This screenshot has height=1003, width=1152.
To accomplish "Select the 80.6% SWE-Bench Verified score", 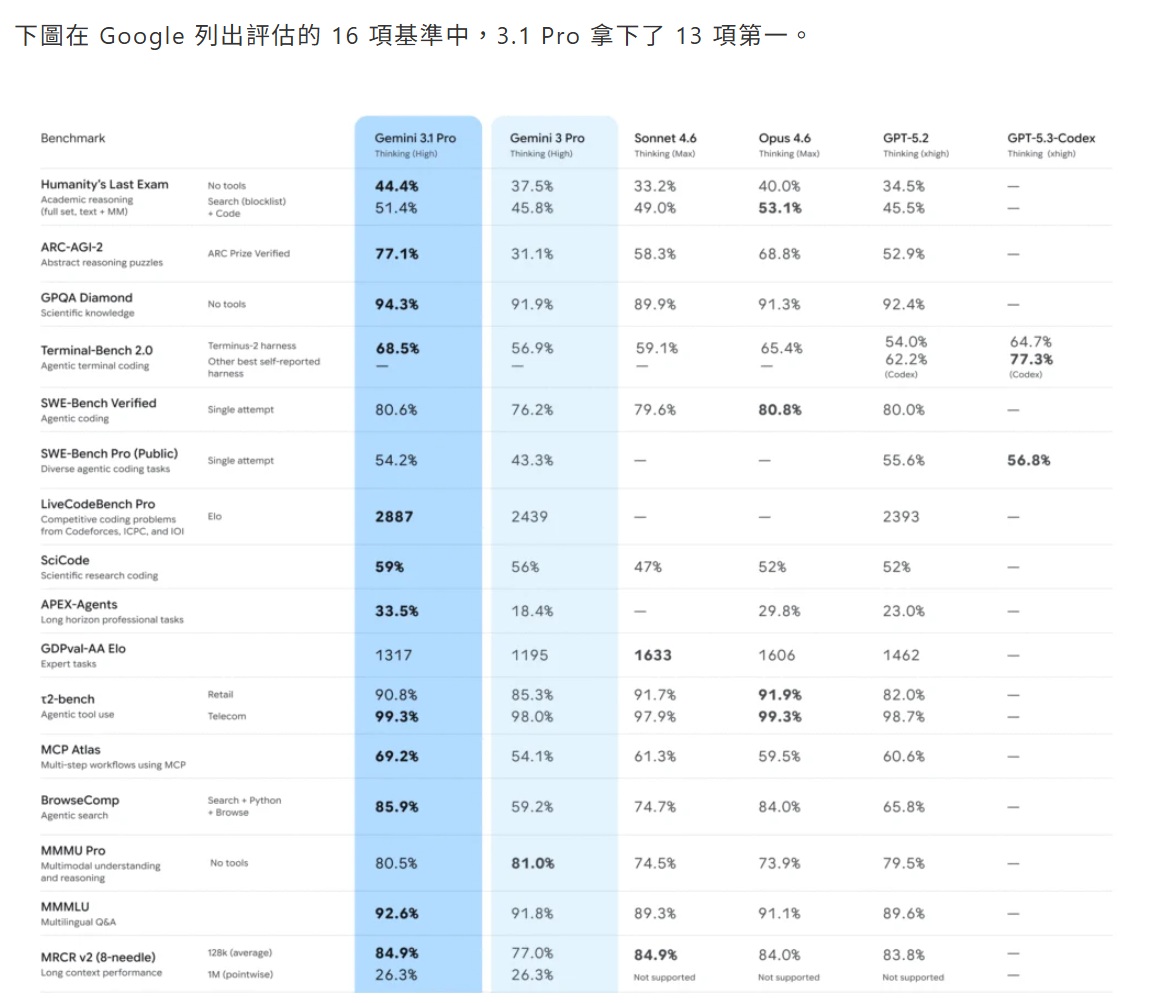I will (395, 410).
